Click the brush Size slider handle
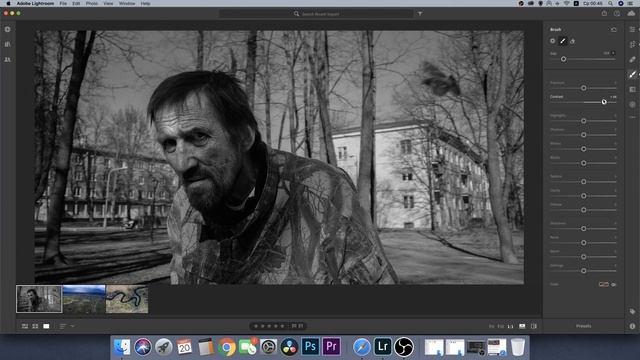The height and width of the screenshot is (360, 640). point(563,59)
